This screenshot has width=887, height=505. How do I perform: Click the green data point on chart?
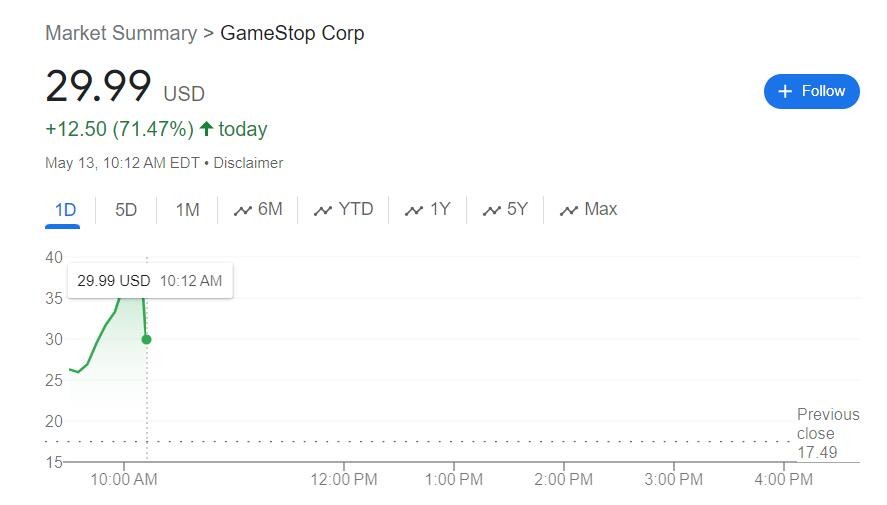tap(147, 339)
